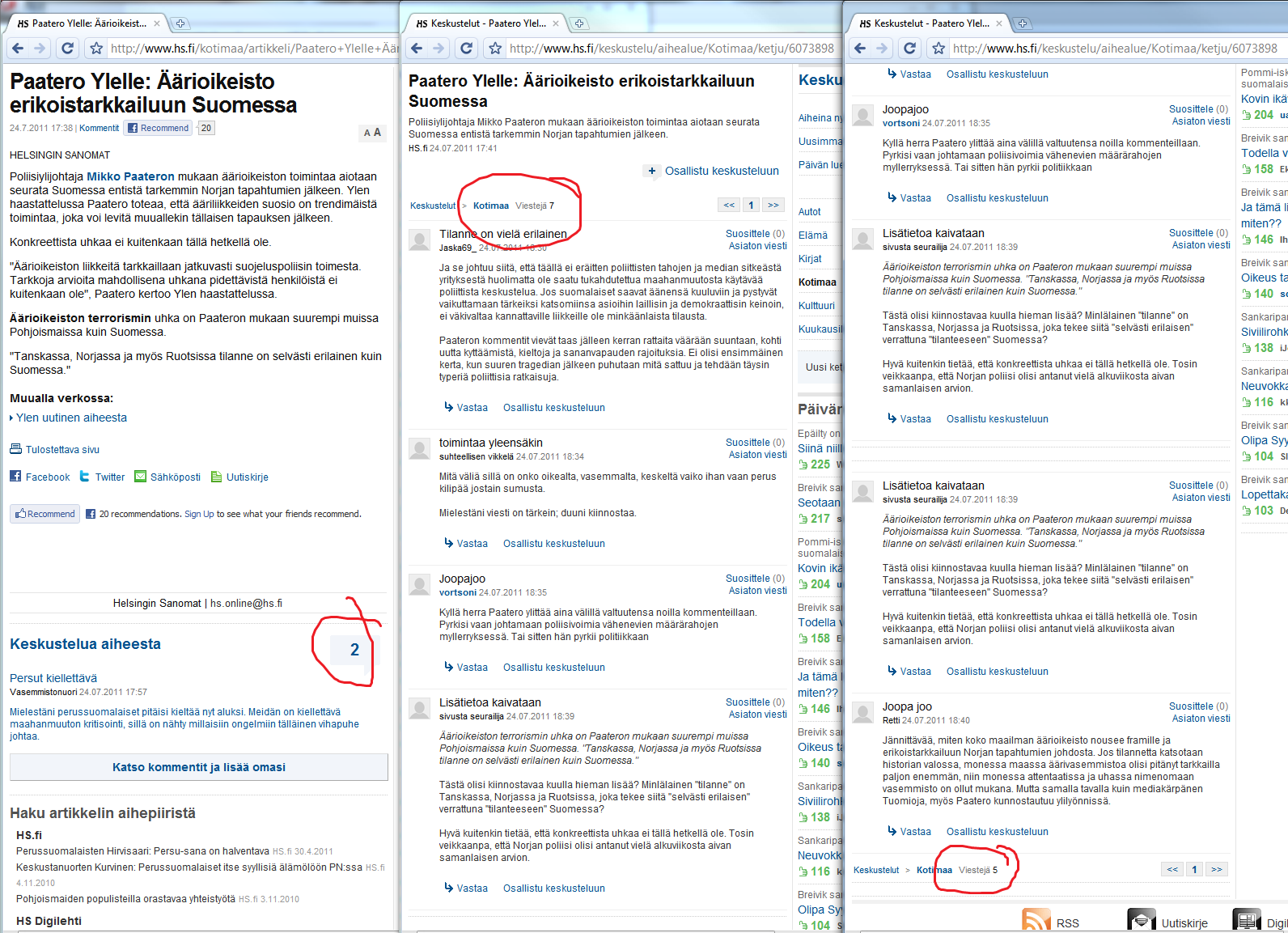This screenshot has width=1288, height=933.
Task: Click the Sign Up link
Action: click(x=199, y=514)
